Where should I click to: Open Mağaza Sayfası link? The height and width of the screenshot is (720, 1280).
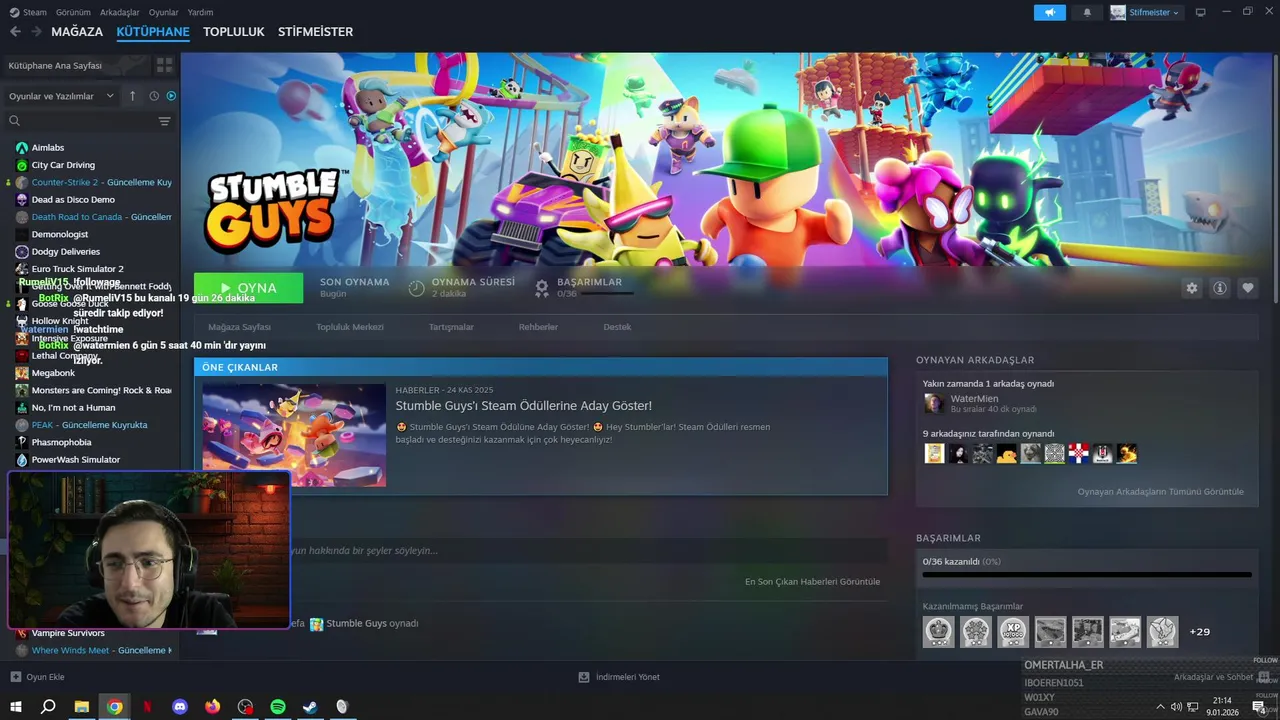239,327
